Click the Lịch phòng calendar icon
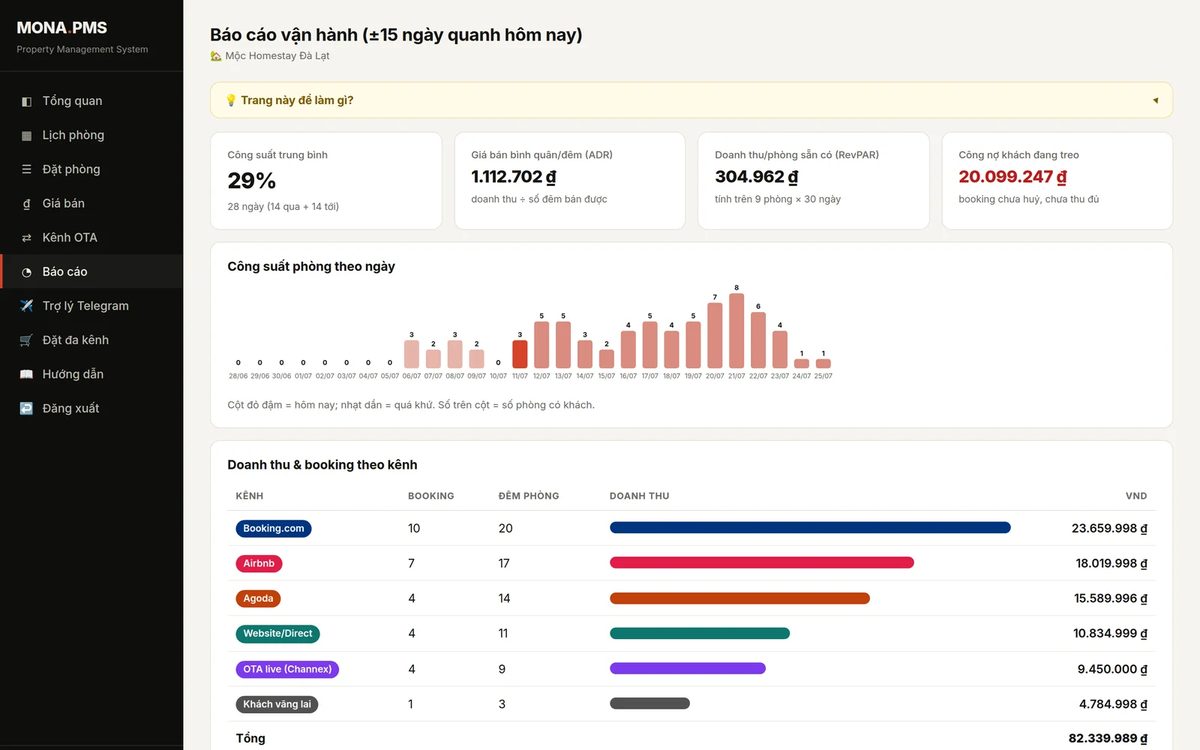This screenshot has height=750, width=1200. [x=26, y=135]
